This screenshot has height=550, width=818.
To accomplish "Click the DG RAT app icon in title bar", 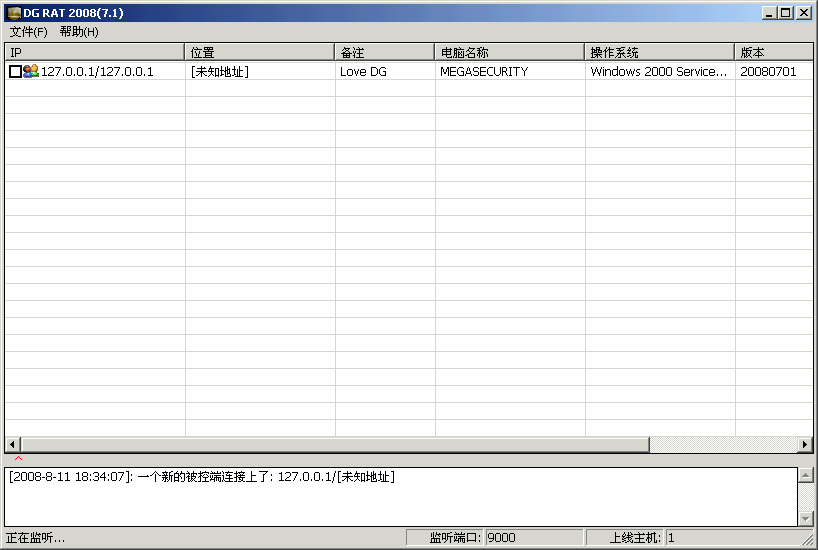I will coord(14,13).
